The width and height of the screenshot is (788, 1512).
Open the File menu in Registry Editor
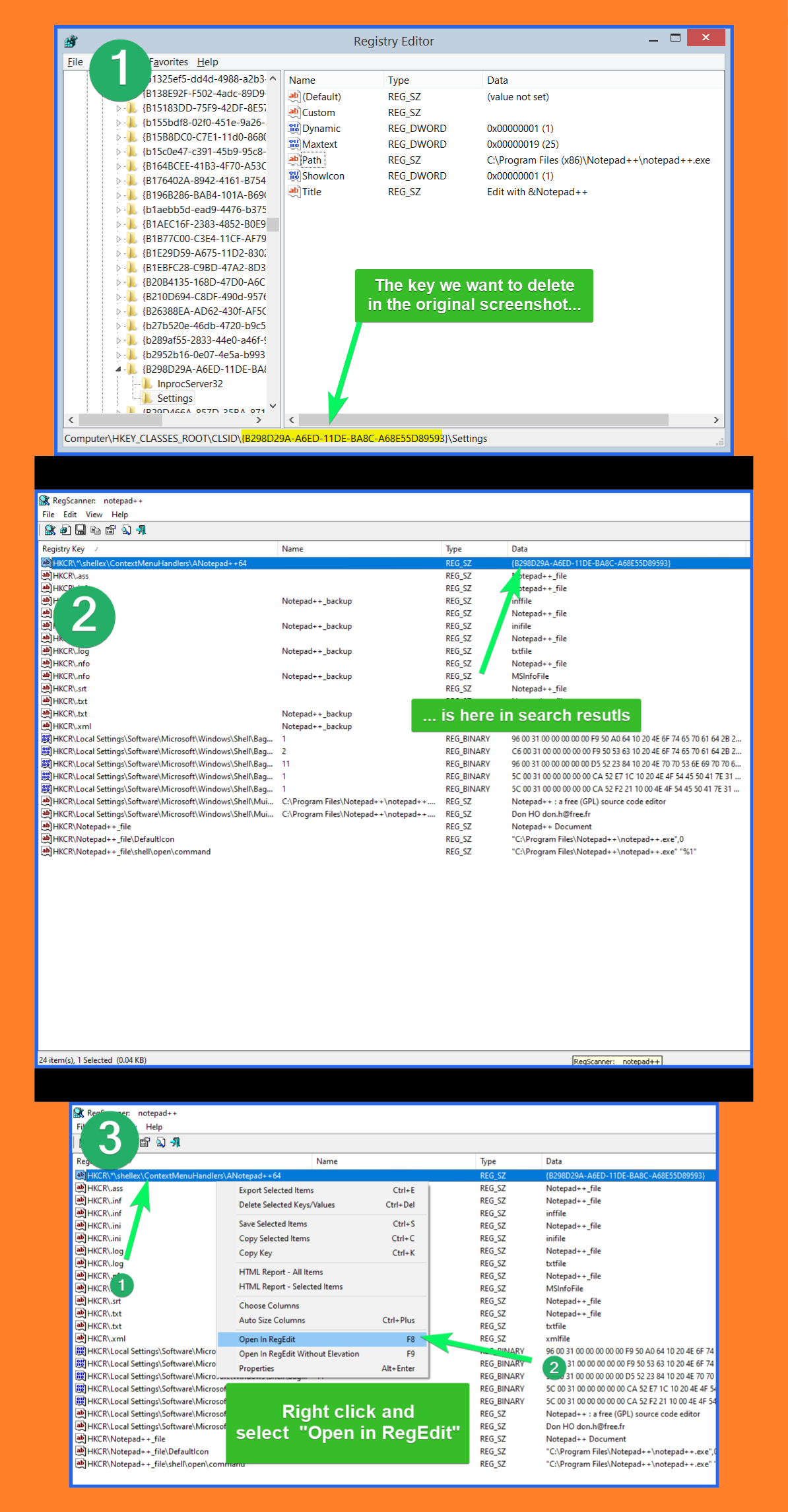[x=75, y=62]
